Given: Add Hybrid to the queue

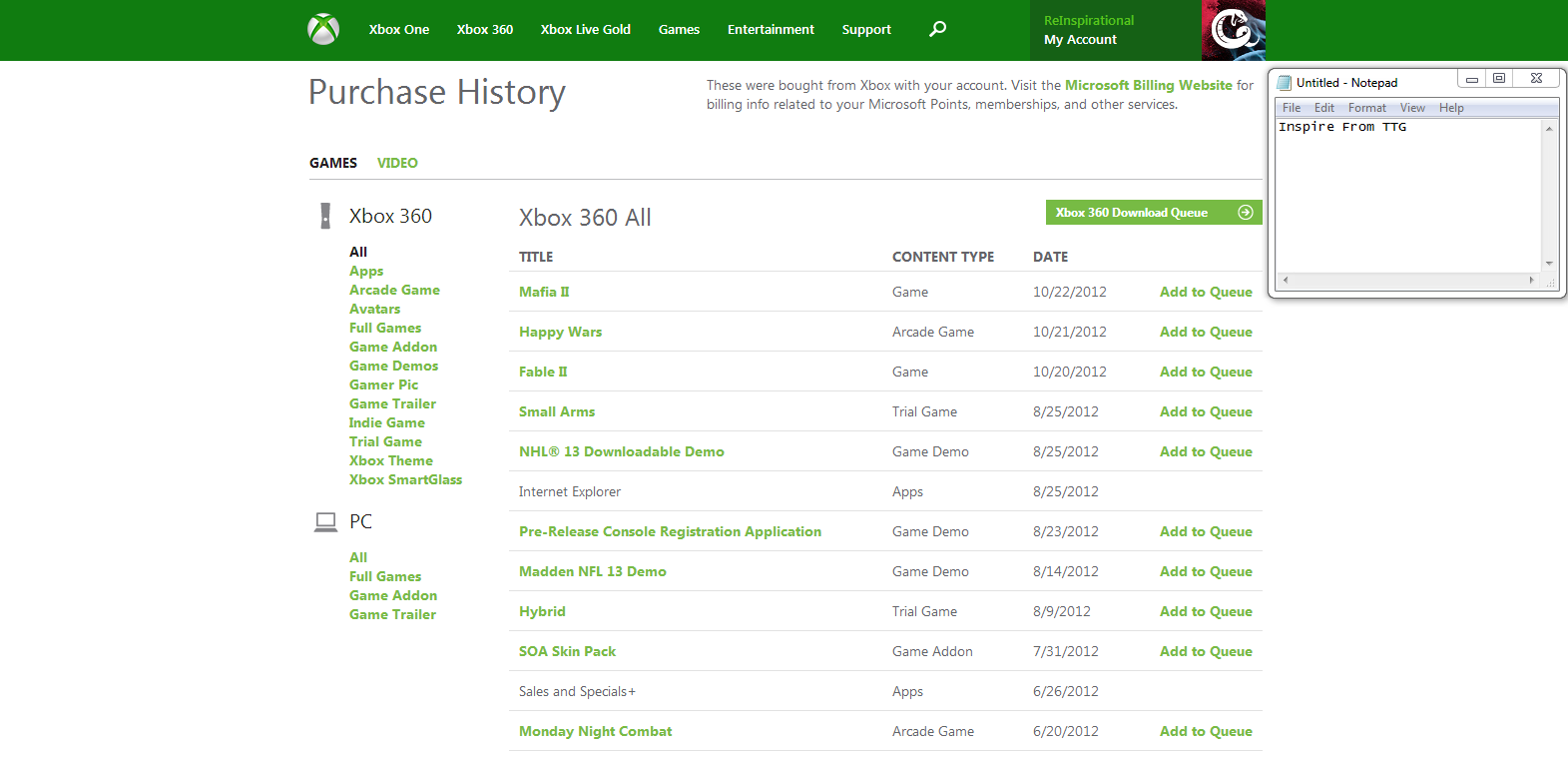Looking at the screenshot, I should [1206, 611].
